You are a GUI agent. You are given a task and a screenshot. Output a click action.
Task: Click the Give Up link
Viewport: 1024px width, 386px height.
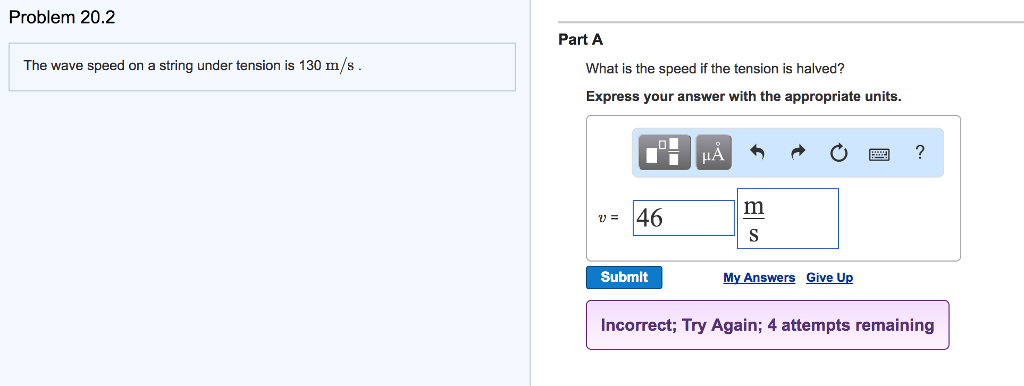click(829, 278)
